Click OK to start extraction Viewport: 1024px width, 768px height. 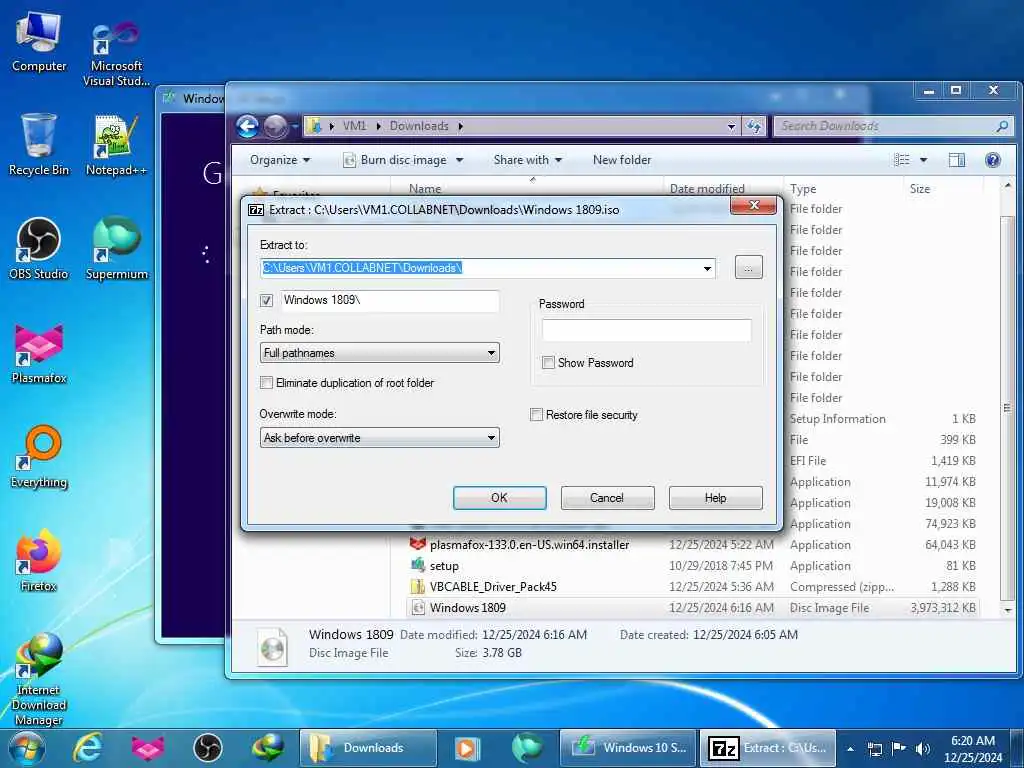pos(500,498)
